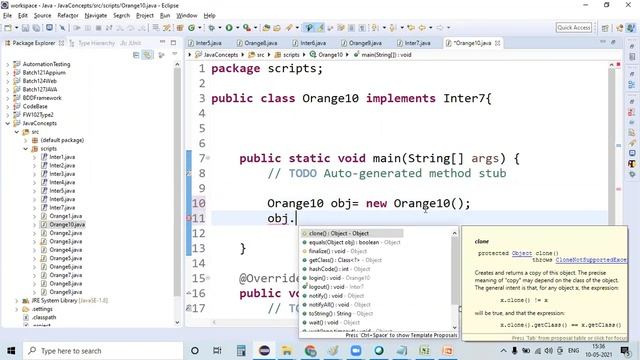Click the Back navigation arrow icon

tap(422, 28)
